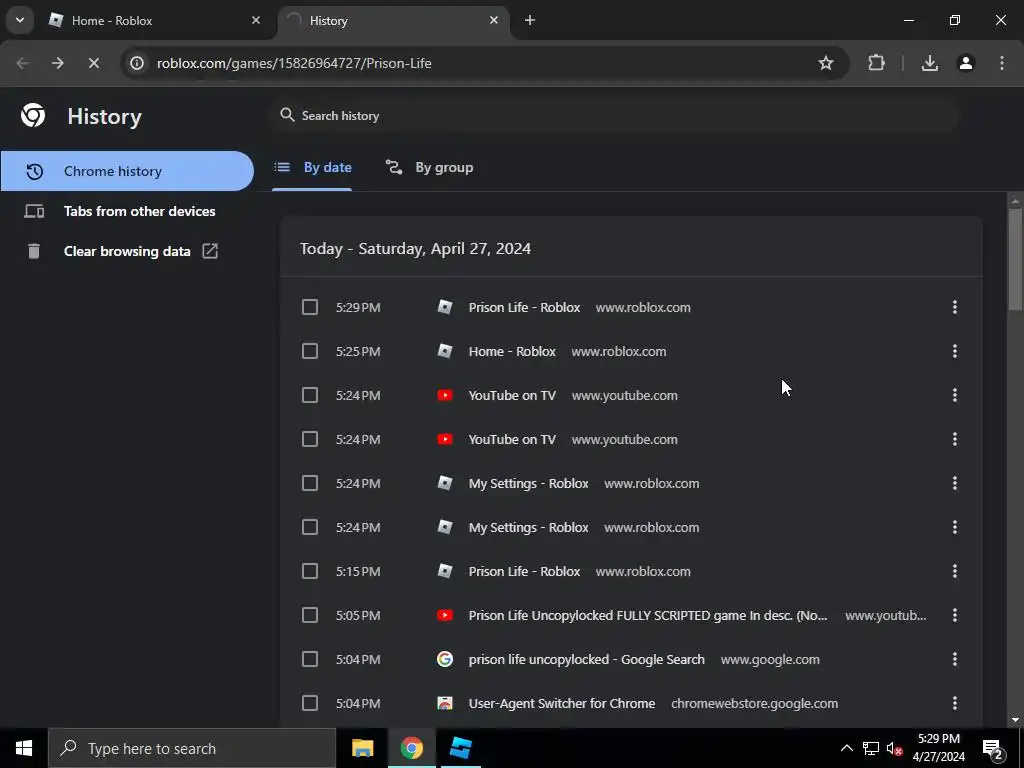The height and width of the screenshot is (768, 1024).
Task: Close the Home - Roblox tab
Action: tap(256, 20)
